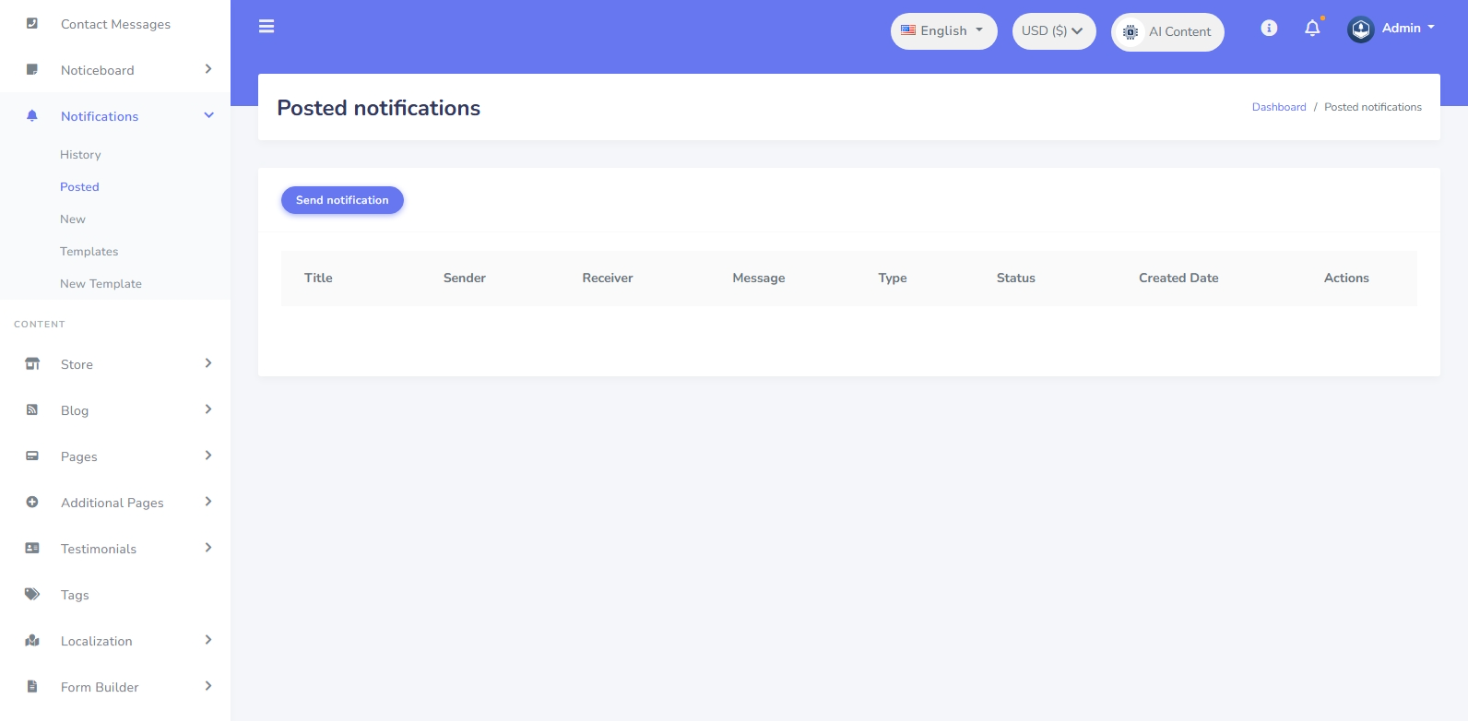1468x721 pixels.
Task: Click the Noticeboard sidebar icon
Action: pyautogui.click(x=32, y=69)
